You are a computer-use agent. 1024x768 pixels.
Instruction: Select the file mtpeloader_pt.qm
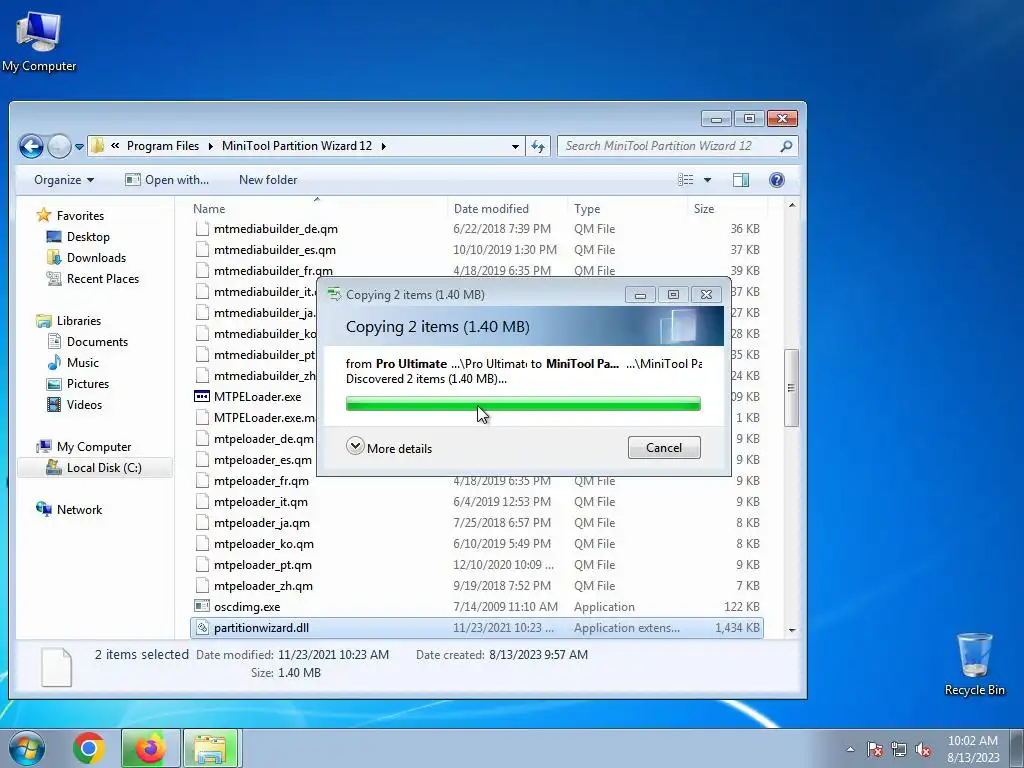pos(263,564)
